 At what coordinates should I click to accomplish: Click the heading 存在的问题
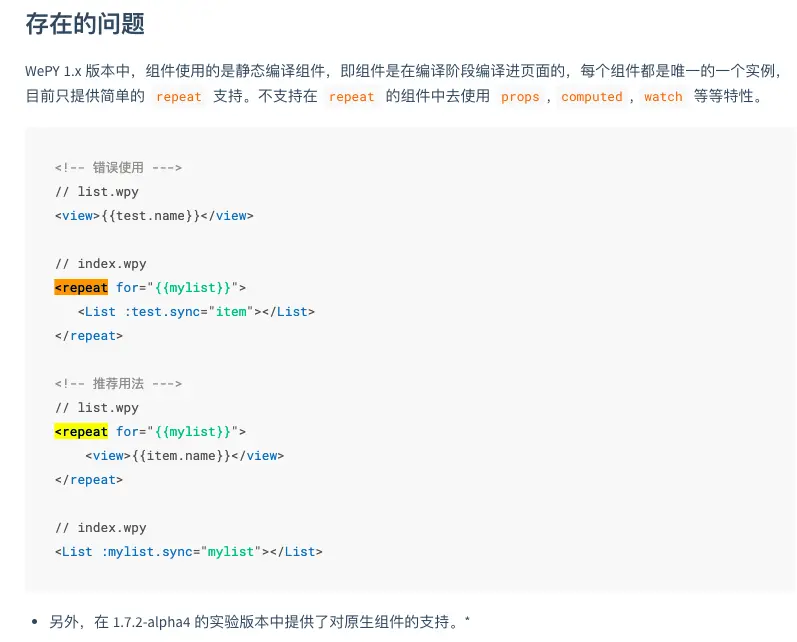[x=85, y=24]
